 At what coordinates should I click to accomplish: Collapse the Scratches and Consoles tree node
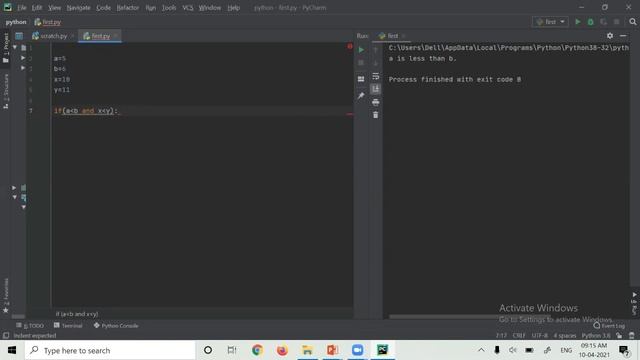pyautogui.click(x=15, y=197)
